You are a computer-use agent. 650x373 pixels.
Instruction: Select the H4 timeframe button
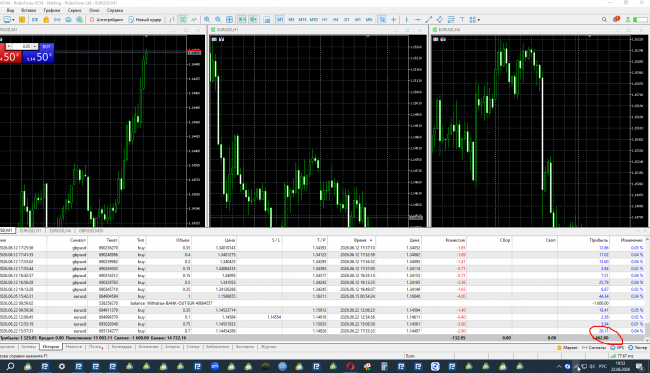[335, 19]
